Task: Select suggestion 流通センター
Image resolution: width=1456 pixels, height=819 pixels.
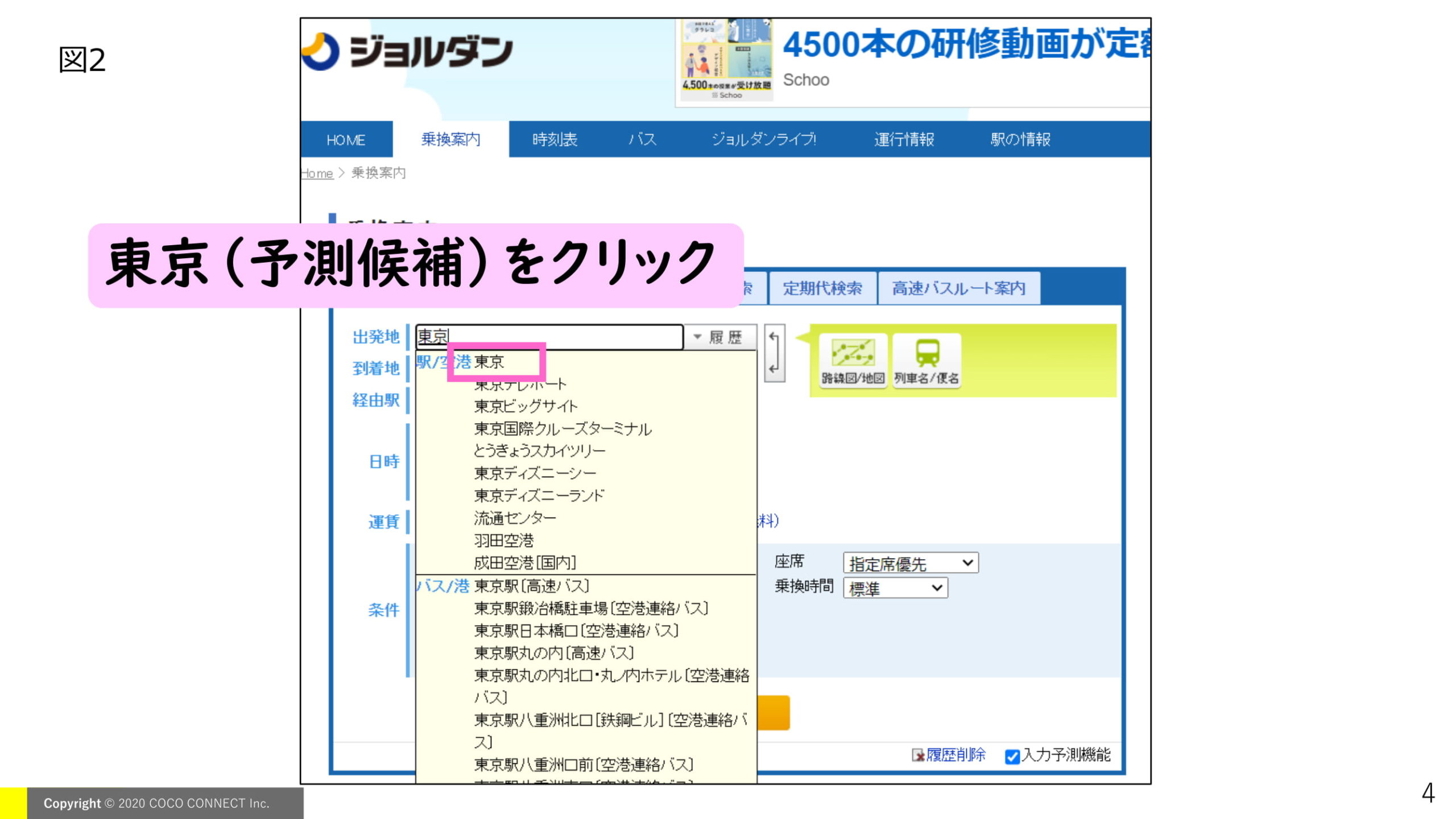Action: 515,518
